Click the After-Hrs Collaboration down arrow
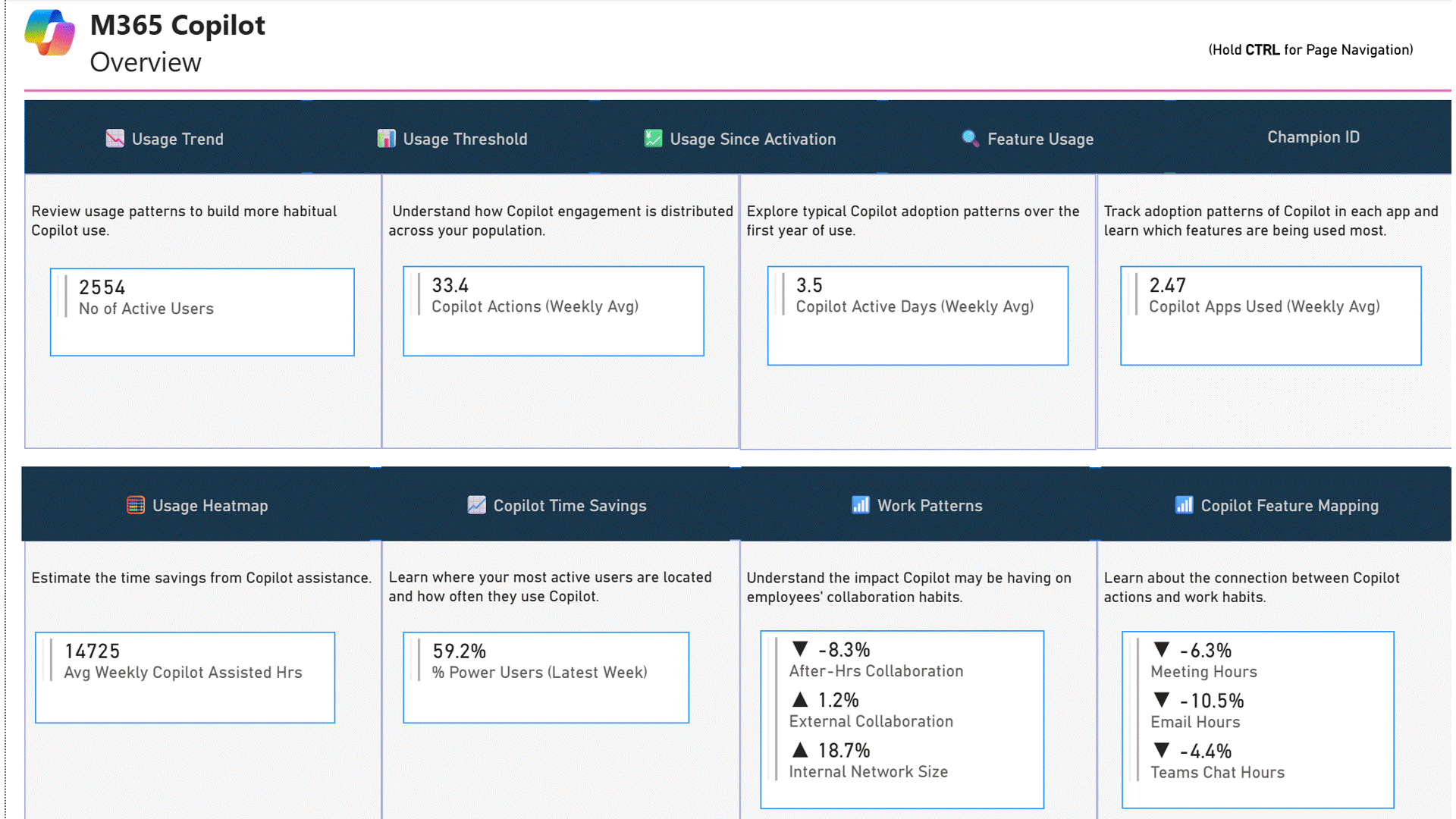1456x819 pixels. pyautogui.click(x=800, y=649)
